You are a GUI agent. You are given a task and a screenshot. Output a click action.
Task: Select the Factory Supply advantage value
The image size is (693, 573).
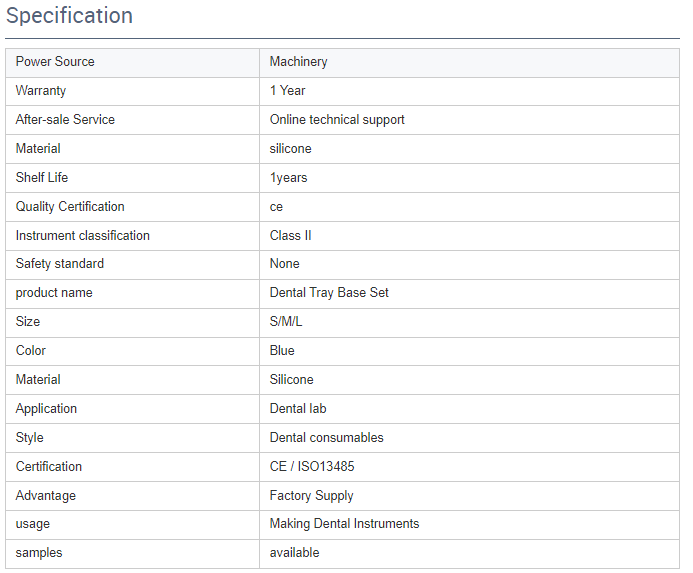[312, 496]
